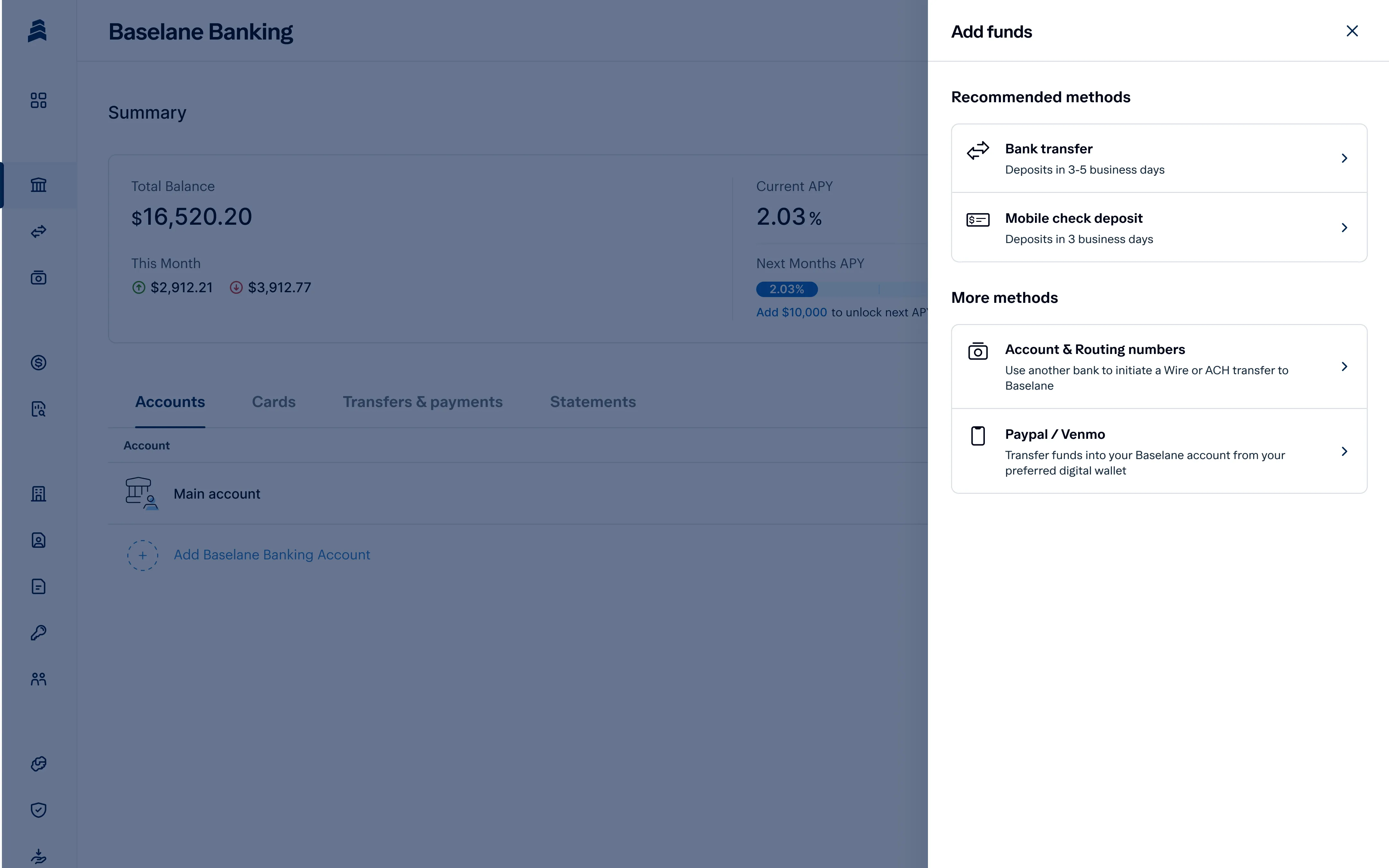Click the green up-arrow icon beside $2,912.21
1389x868 pixels.
click(139, 288)
